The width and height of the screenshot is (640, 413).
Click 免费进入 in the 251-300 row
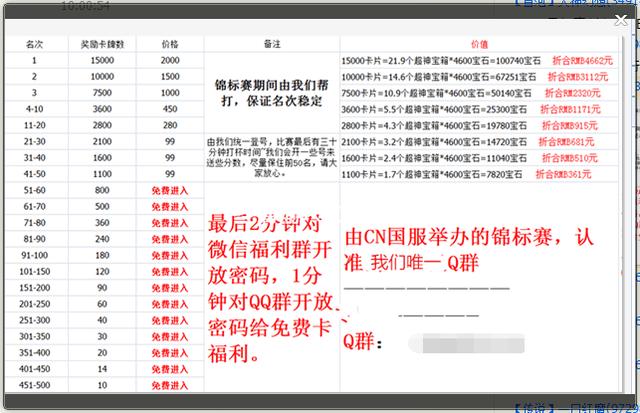(170, 320)
